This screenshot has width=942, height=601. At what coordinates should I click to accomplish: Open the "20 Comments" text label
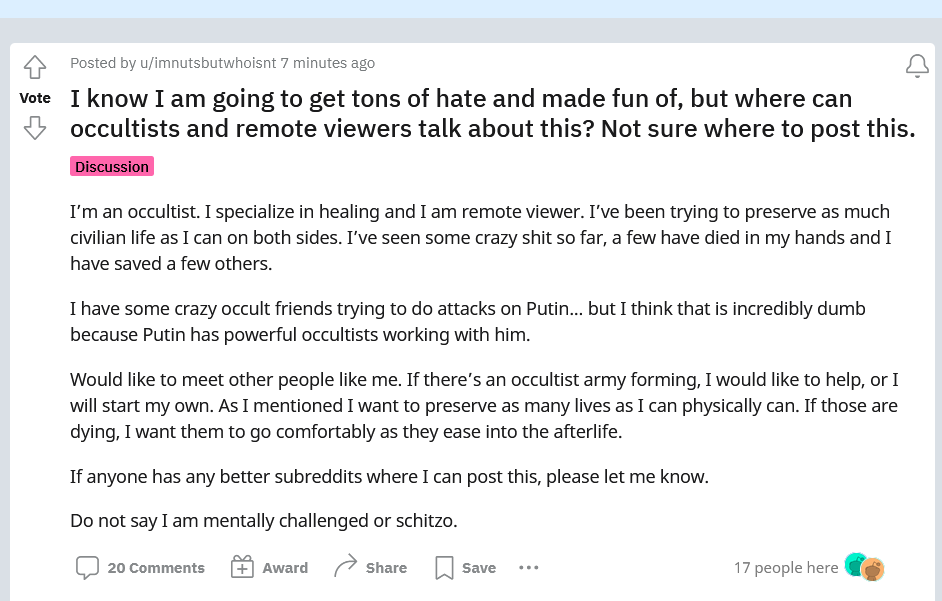point(156,568)
